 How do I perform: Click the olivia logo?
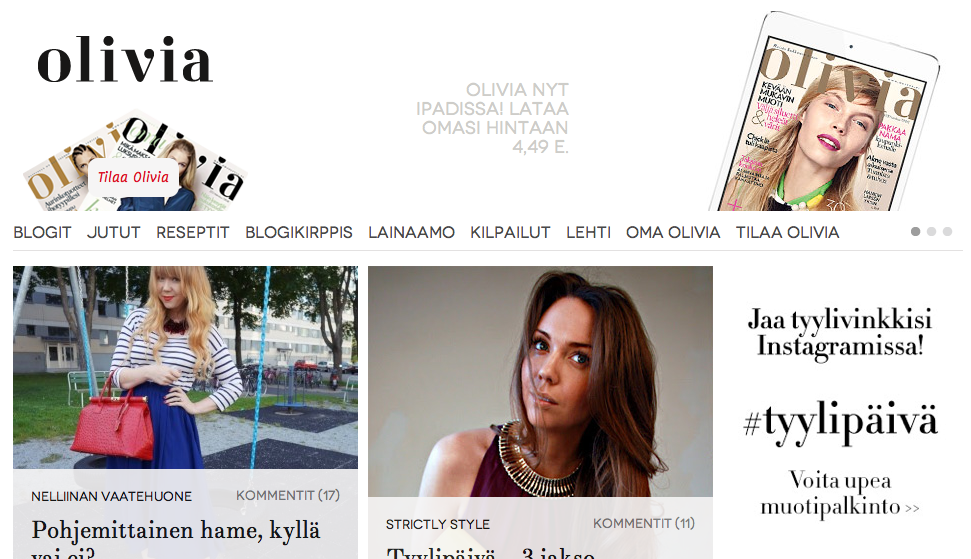point(125,59)
